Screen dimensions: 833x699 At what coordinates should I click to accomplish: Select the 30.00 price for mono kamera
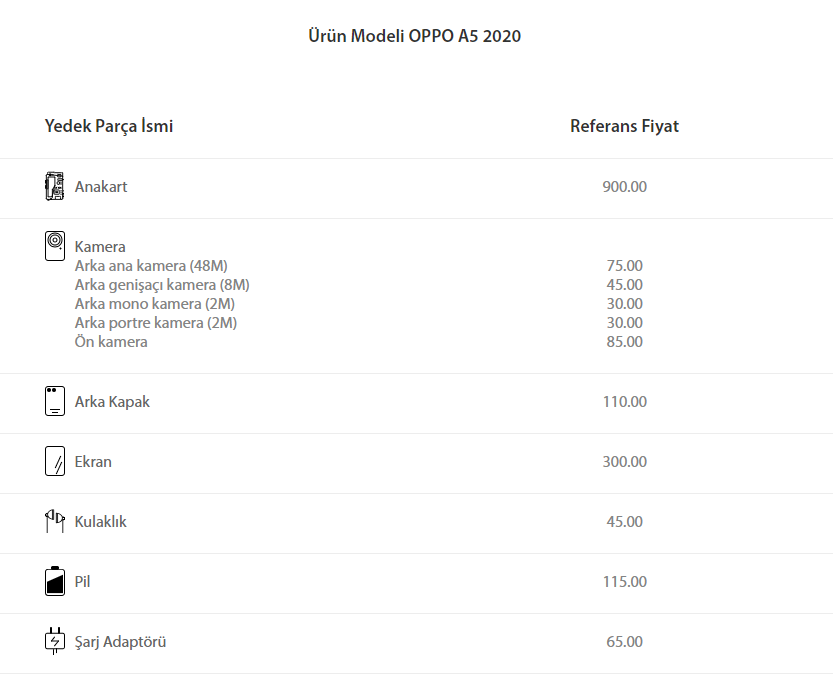(x=624, y=304)
